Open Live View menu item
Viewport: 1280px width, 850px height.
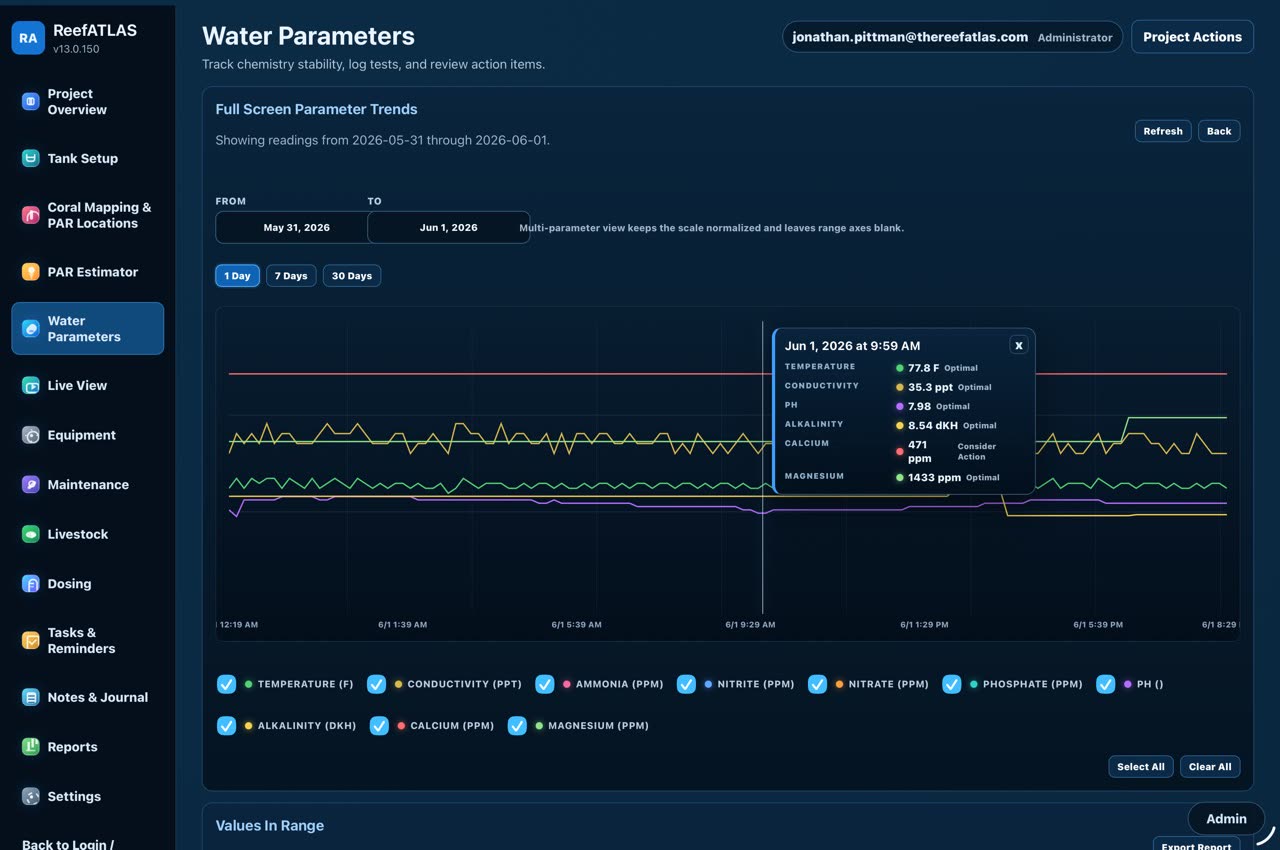click(88, 385)
